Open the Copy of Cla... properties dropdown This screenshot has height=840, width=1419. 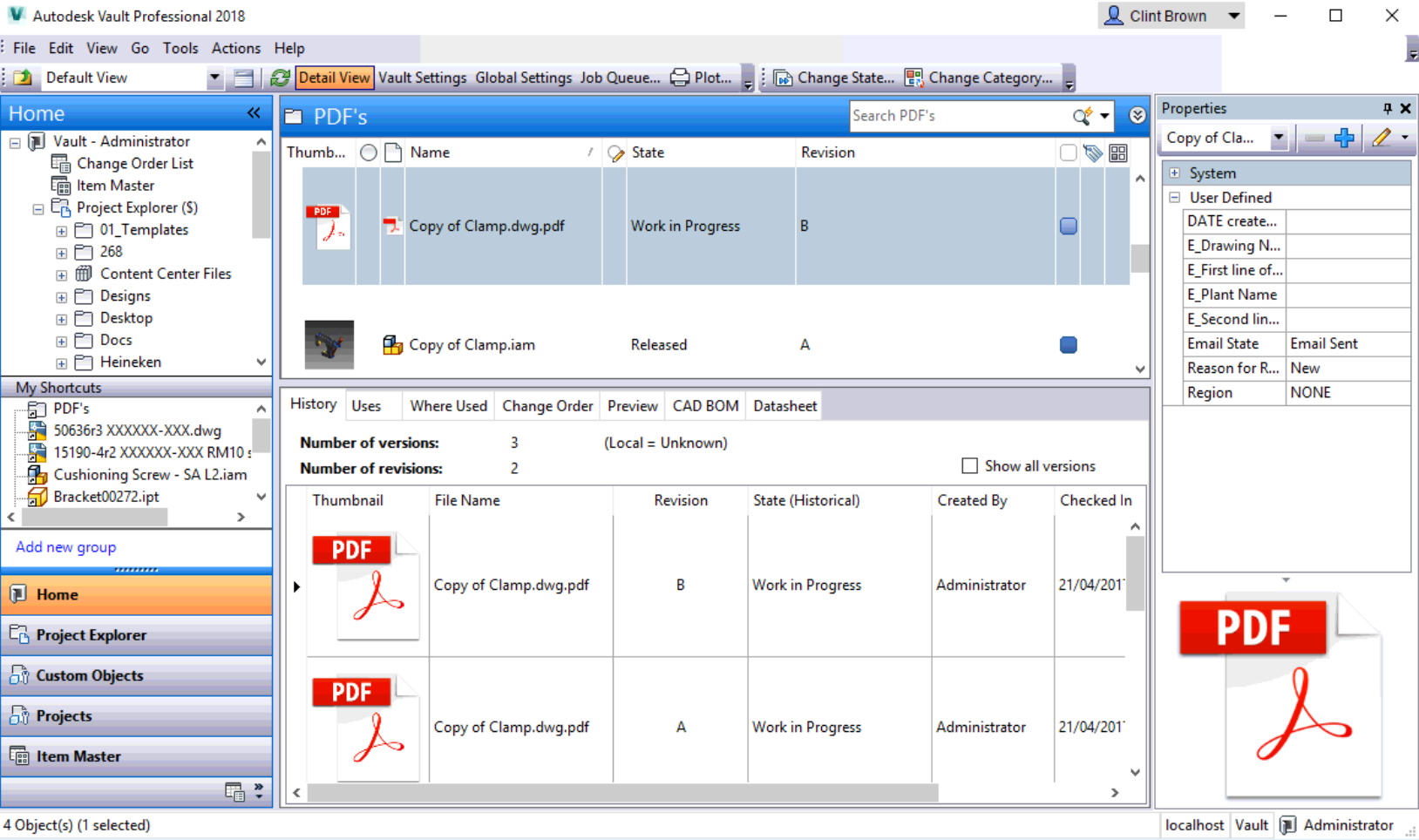tap(1279, 138)
